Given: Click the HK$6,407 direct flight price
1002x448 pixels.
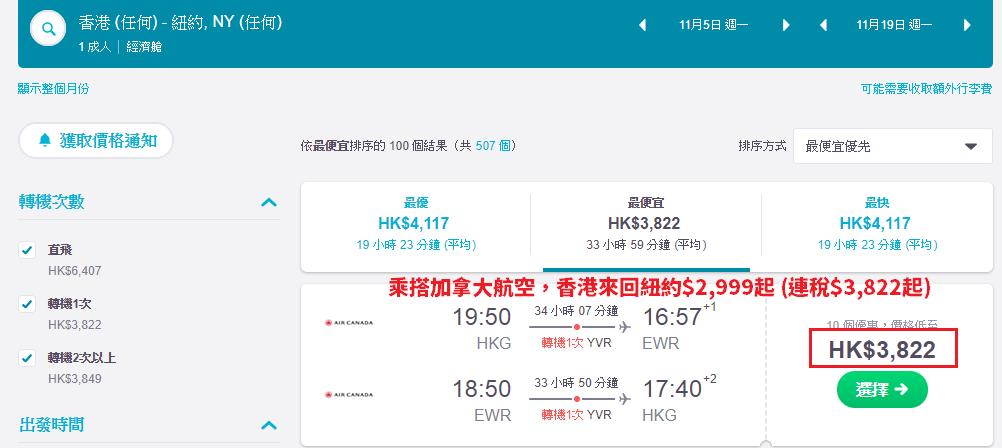Looking at the screenshot, I should tap(75, 271).
